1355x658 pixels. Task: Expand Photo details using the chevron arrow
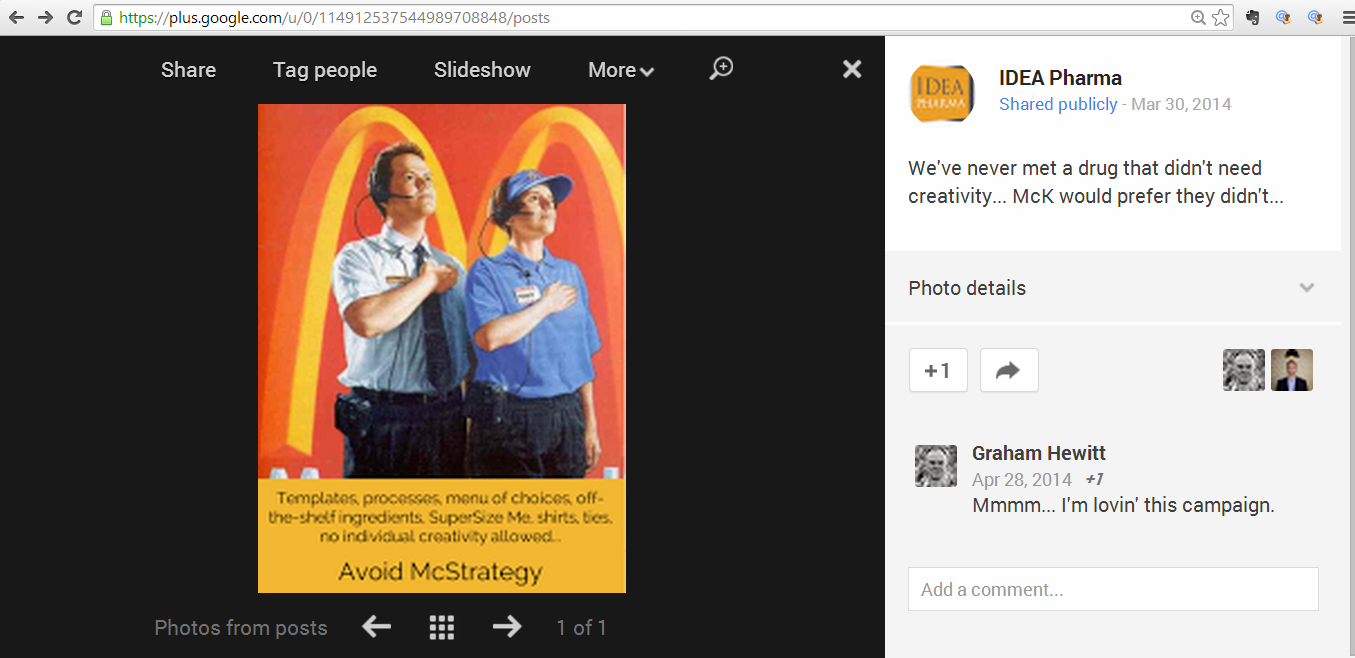(x=1306, y=288)
